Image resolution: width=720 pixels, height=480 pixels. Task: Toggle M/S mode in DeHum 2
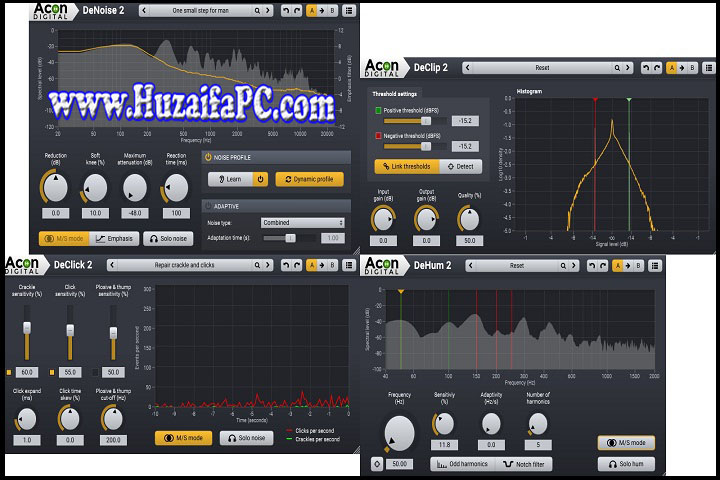point(626,443)
